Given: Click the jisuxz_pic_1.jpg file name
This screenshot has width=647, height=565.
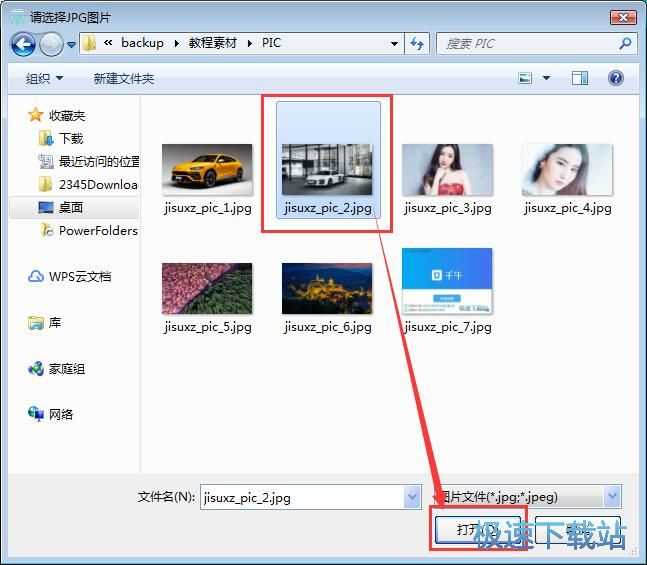Looking at the screenshot, I should pos(208,208).
